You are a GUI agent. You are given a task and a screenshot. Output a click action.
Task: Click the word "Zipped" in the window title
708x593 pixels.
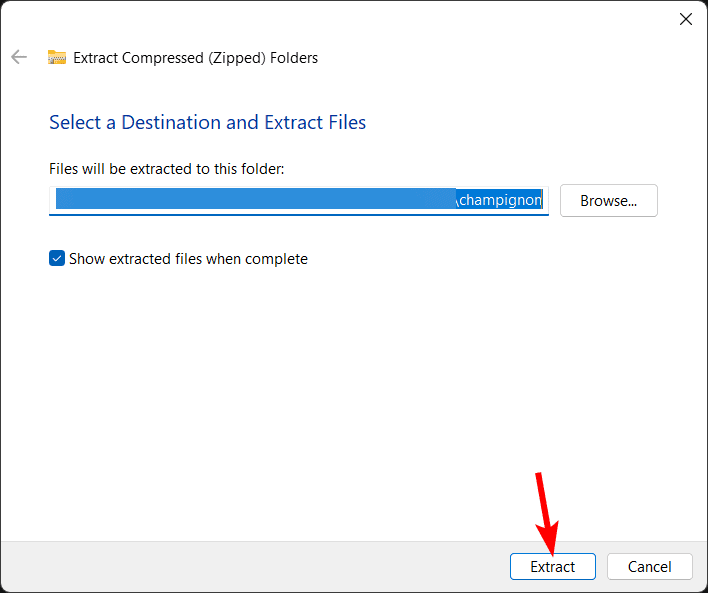[x=234, y=58]
